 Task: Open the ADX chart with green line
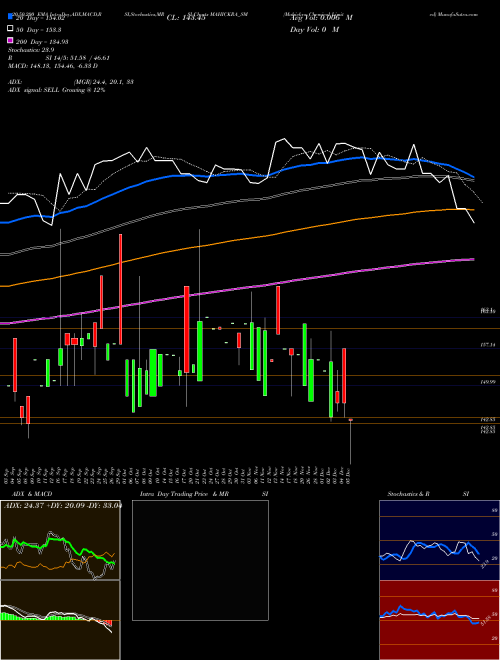[x=60, y=540]
